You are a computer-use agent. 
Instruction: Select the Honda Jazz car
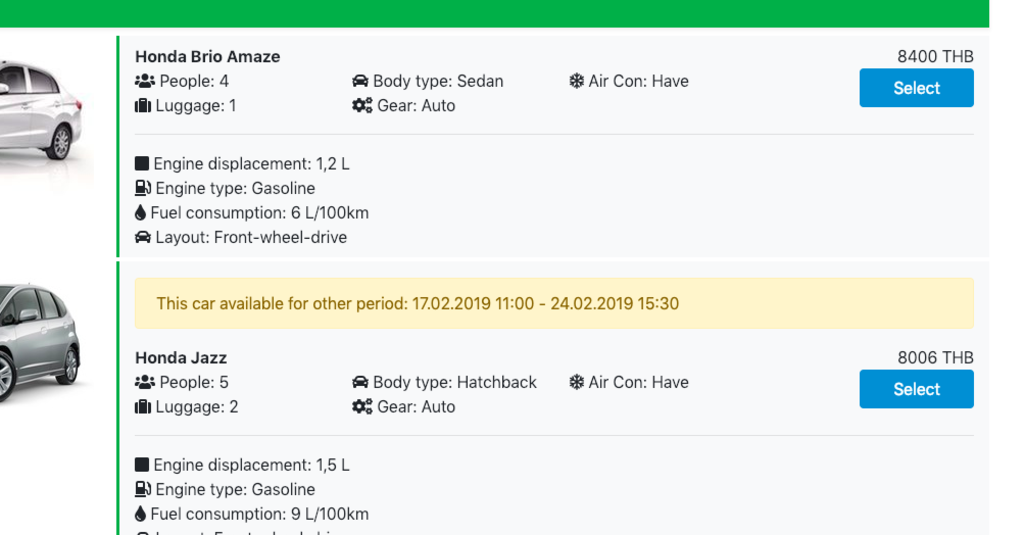tap(916, 389)
